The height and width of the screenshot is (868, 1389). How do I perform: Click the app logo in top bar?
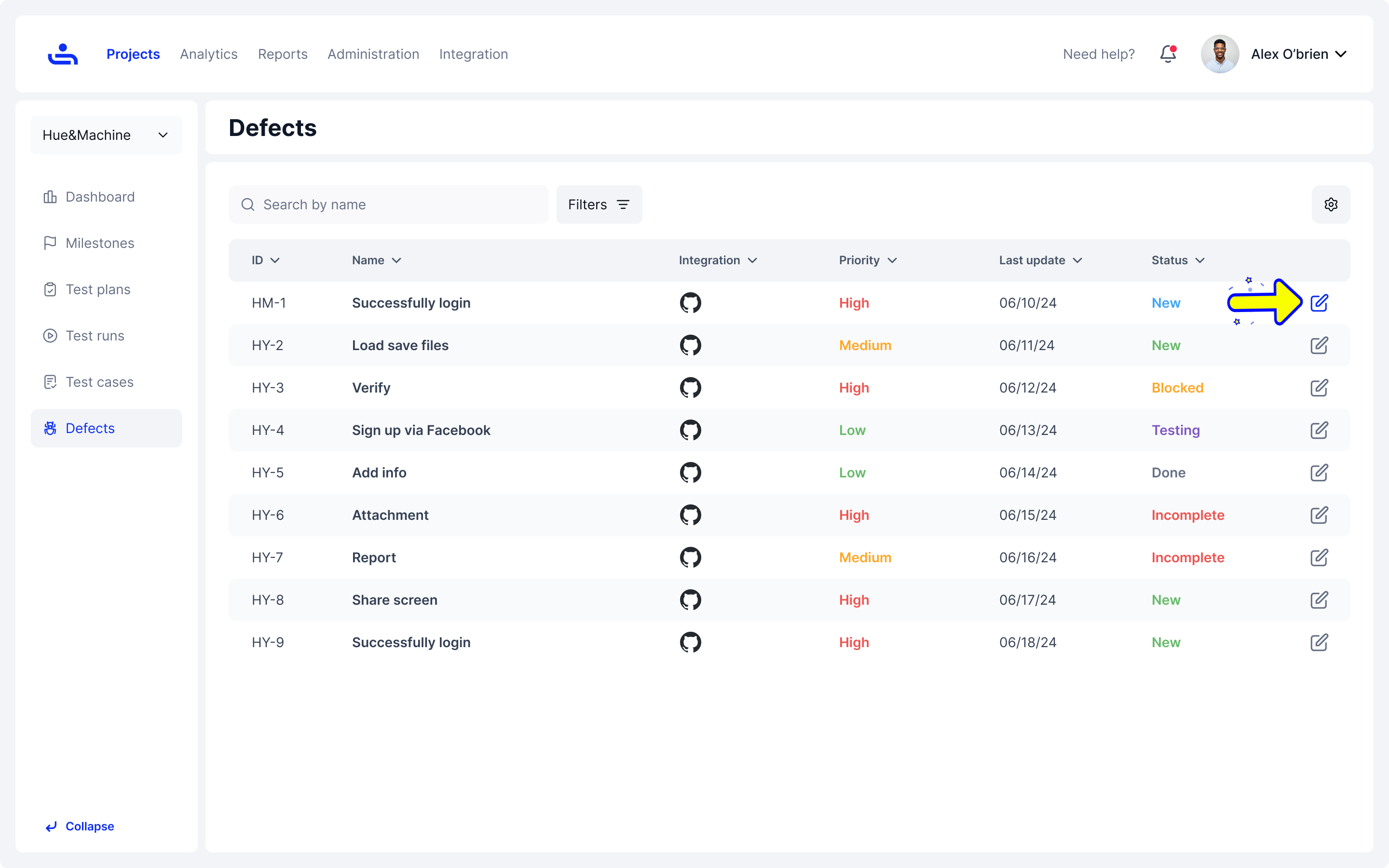click(63, 54)
